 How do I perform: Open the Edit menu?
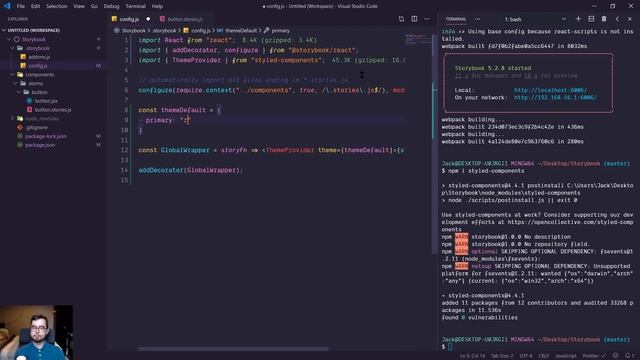pyautogui.click(x=36, y=6)
